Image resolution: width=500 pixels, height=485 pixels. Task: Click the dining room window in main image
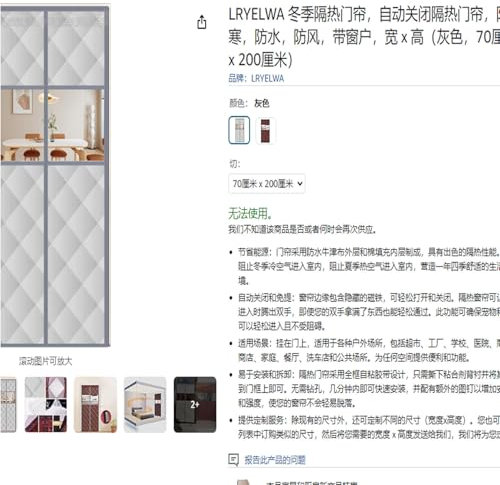pyautogui.click(x=53, y=125)
